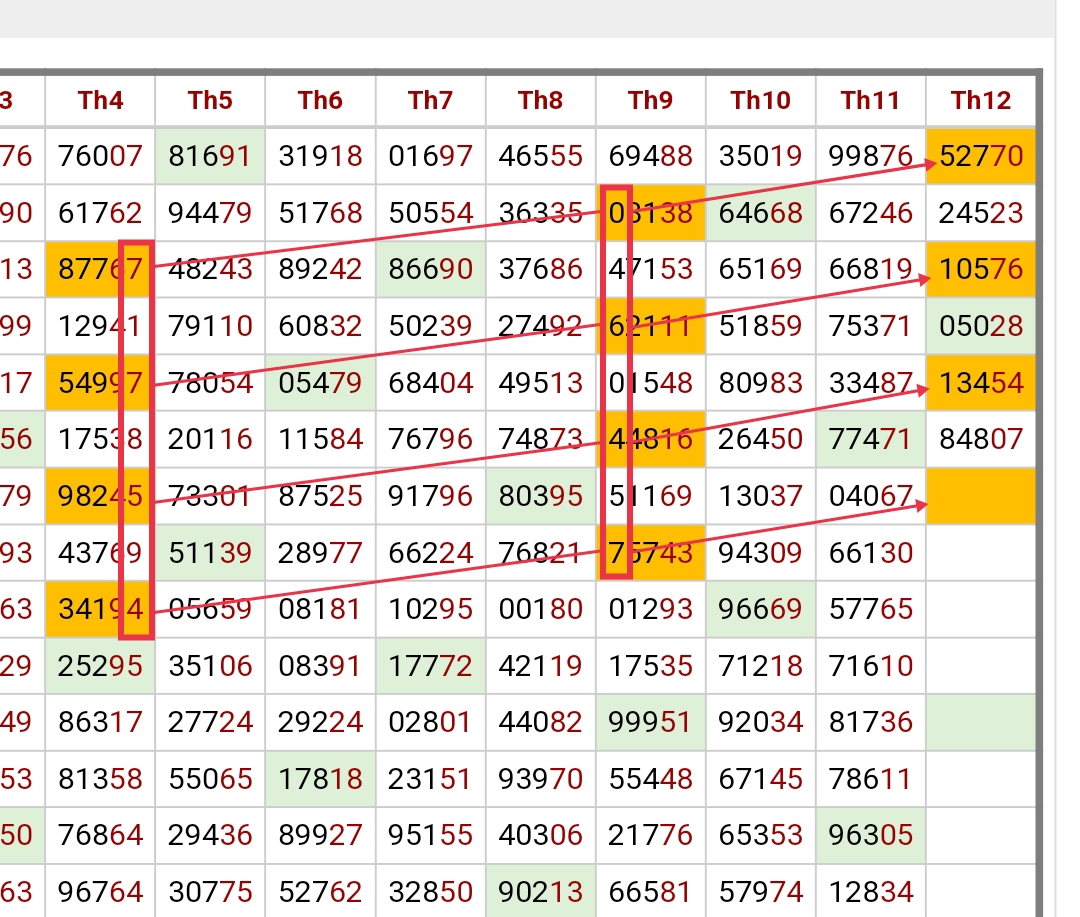Select the number 61762
This screenshot has width=1080, height=917.
[x=101, y=213]
